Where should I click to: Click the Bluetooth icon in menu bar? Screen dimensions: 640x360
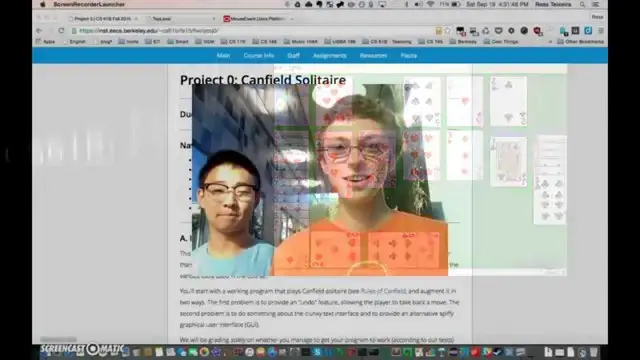406,4
